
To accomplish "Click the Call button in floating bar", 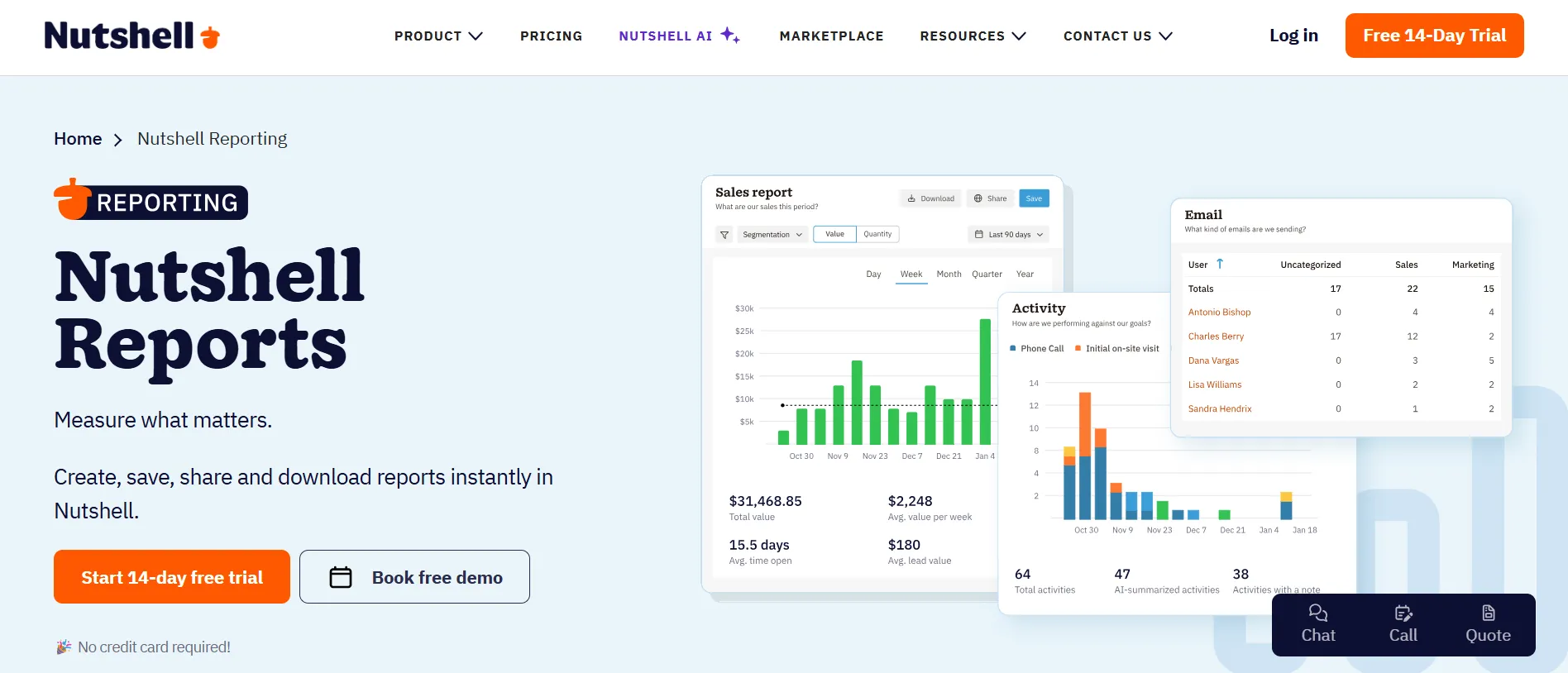I will pyautogui.click(x=1403, y=624).
